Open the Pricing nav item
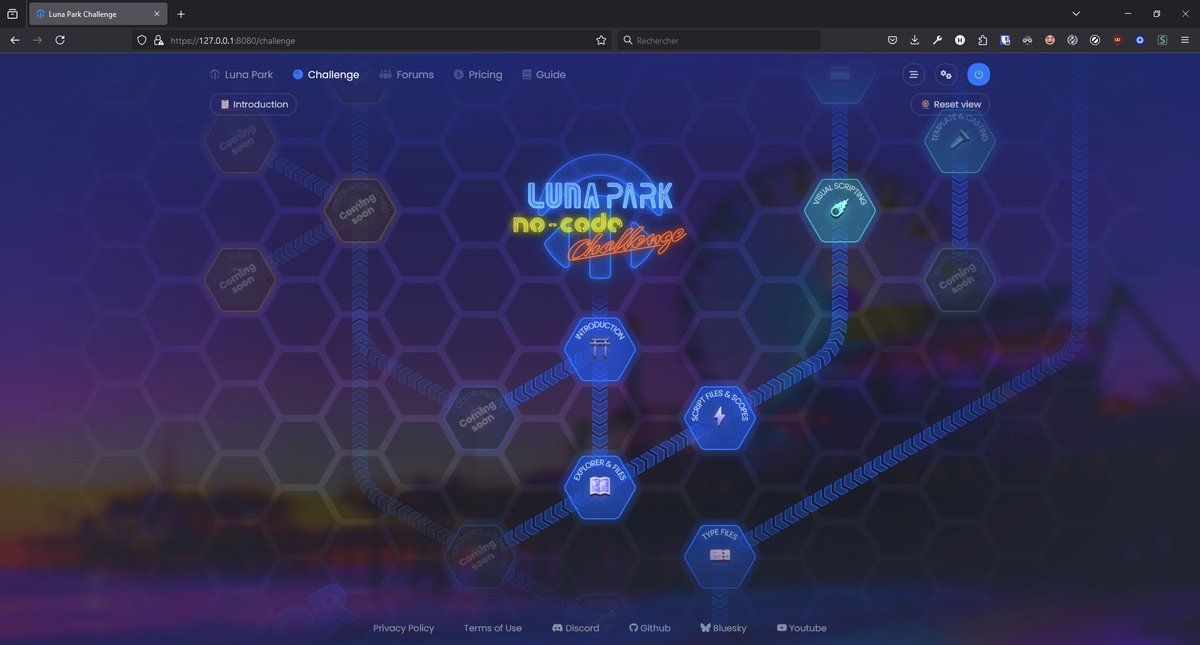The image size is (1200, 645). pyautogui.click(x=478, y=74)
